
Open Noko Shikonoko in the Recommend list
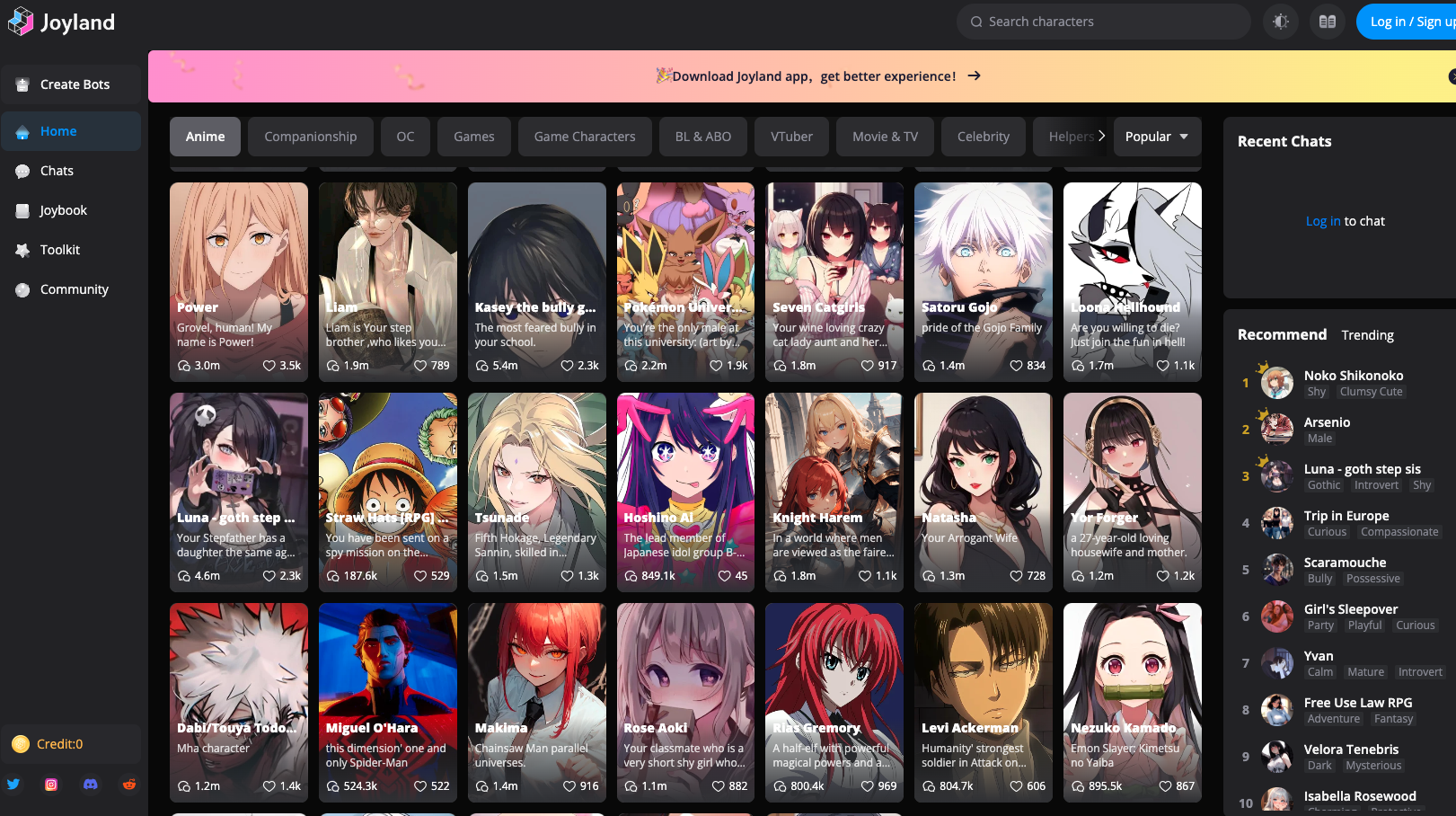(x=1354, y=376)
